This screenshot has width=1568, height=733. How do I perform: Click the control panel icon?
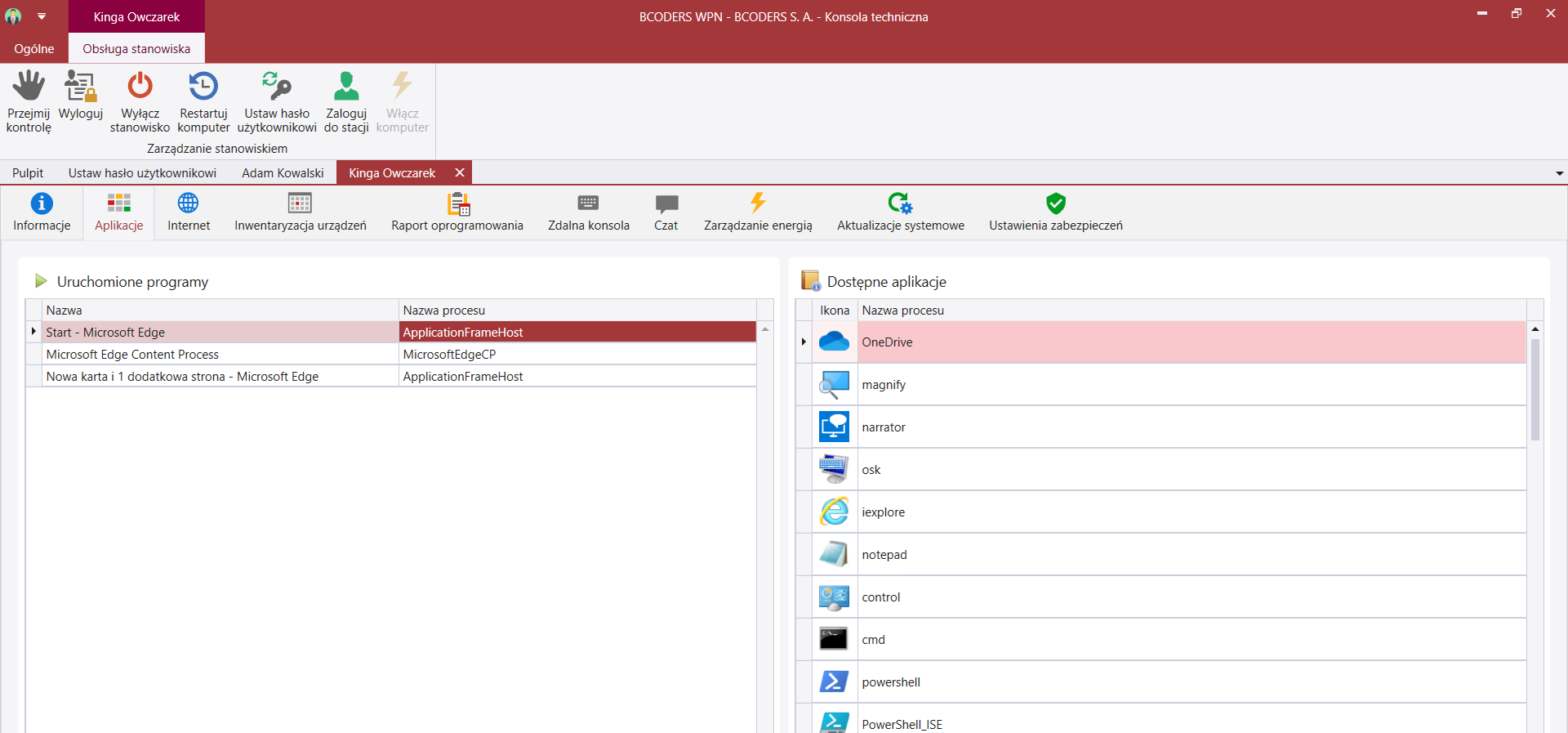pos(834,597)
